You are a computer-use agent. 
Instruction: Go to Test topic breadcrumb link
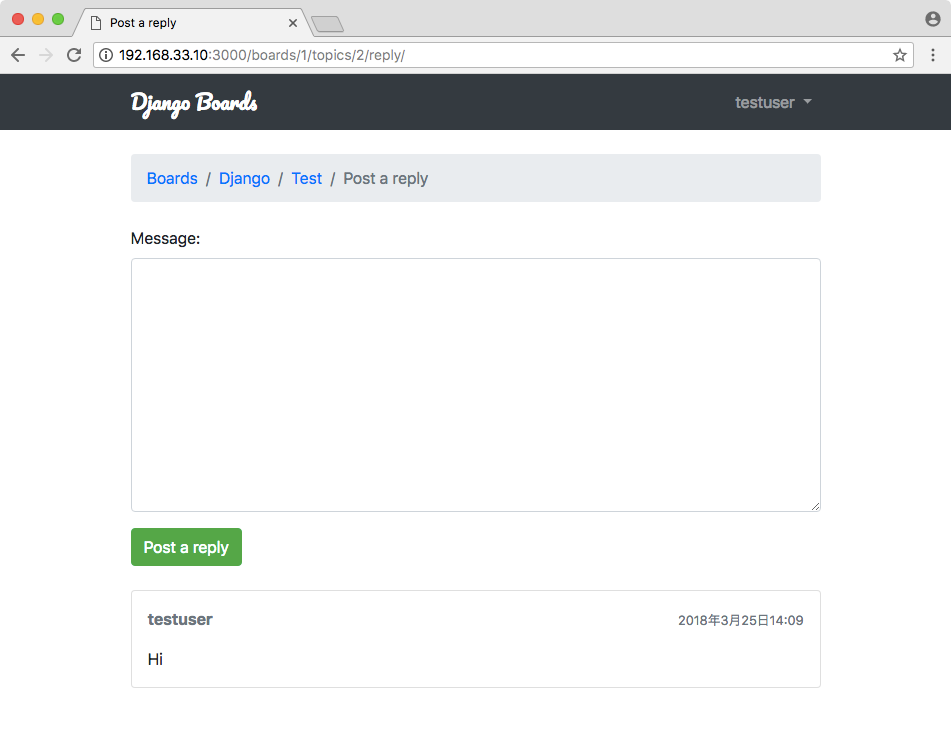(x=307, y=178)
